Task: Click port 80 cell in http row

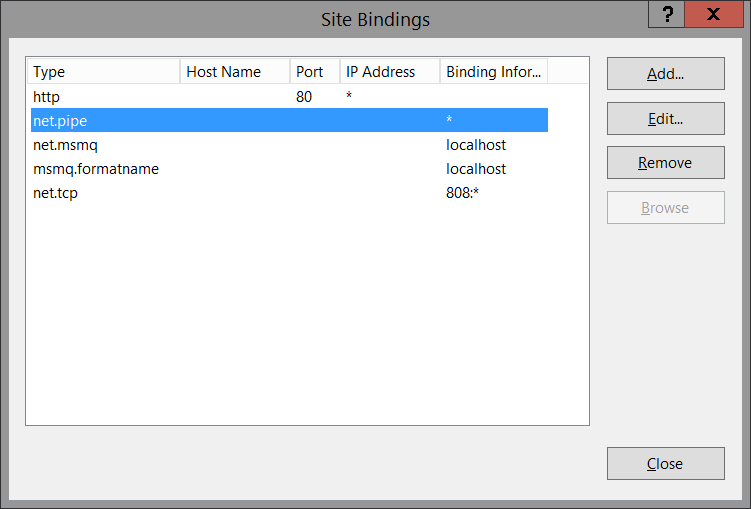Action: tap(304, 97)
